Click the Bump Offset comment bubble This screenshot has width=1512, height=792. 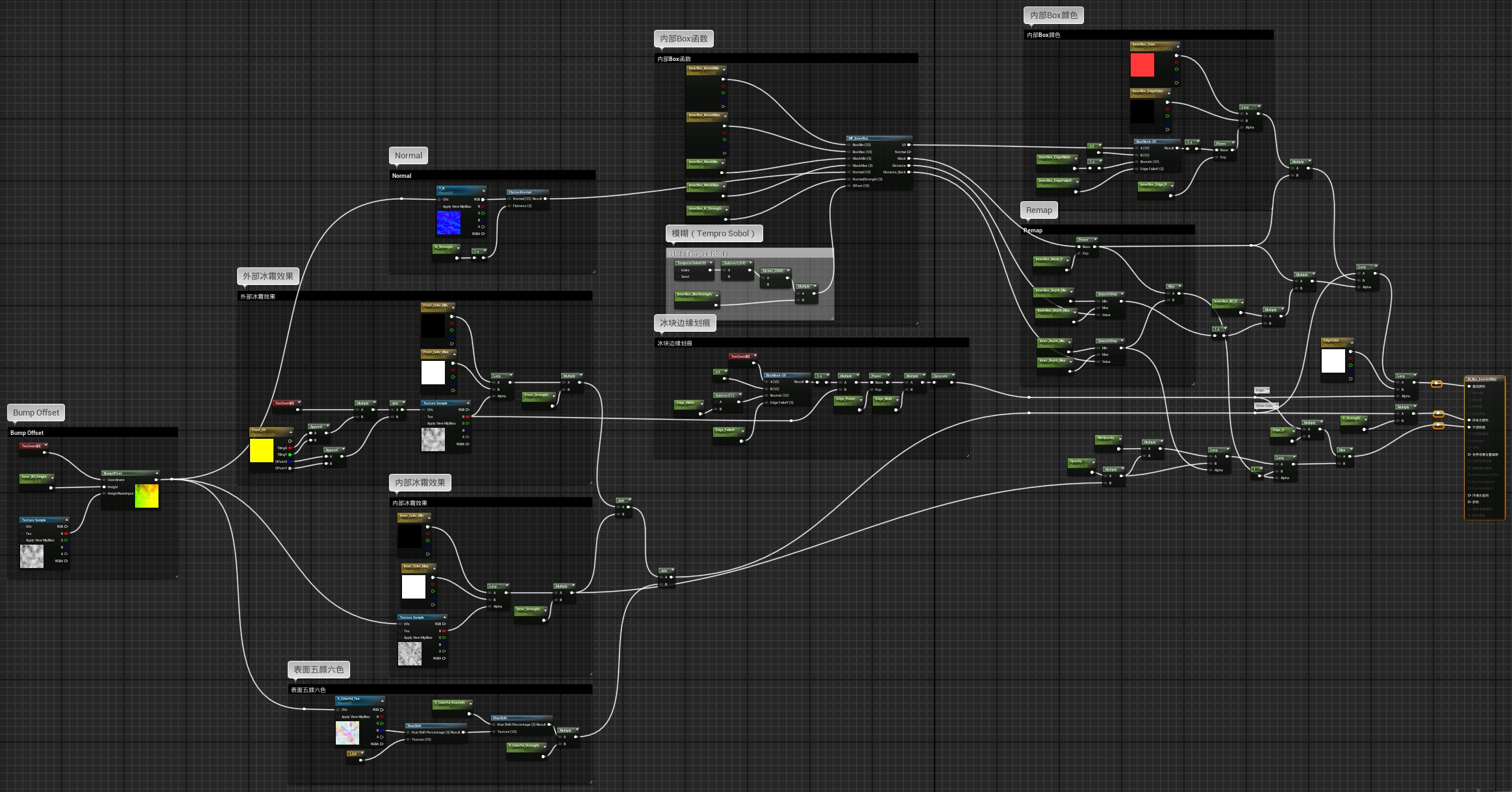point(36,412)
